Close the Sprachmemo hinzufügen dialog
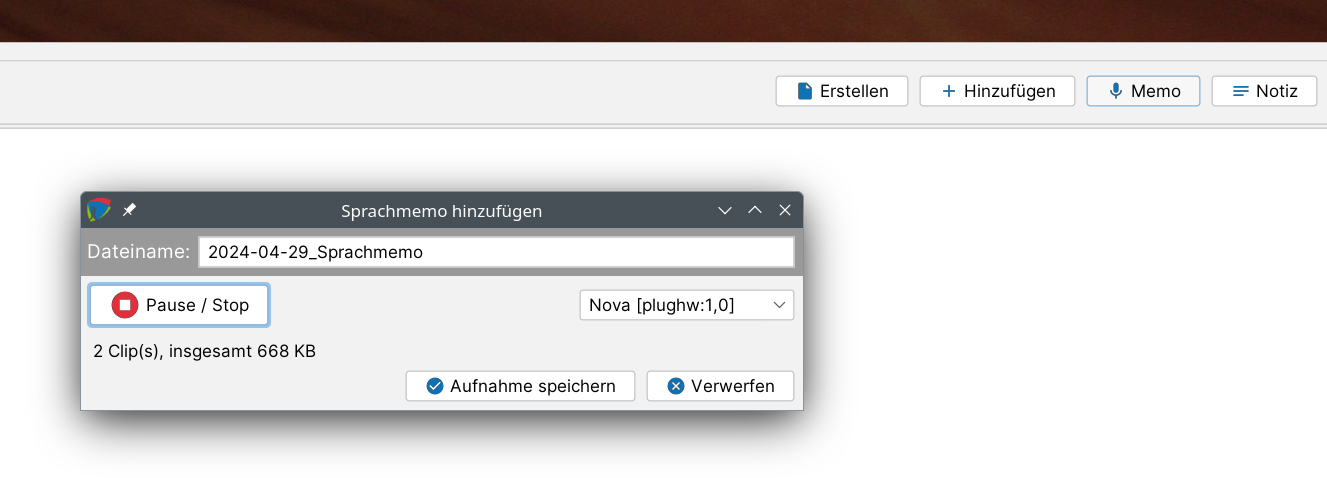 click(785, 210)
